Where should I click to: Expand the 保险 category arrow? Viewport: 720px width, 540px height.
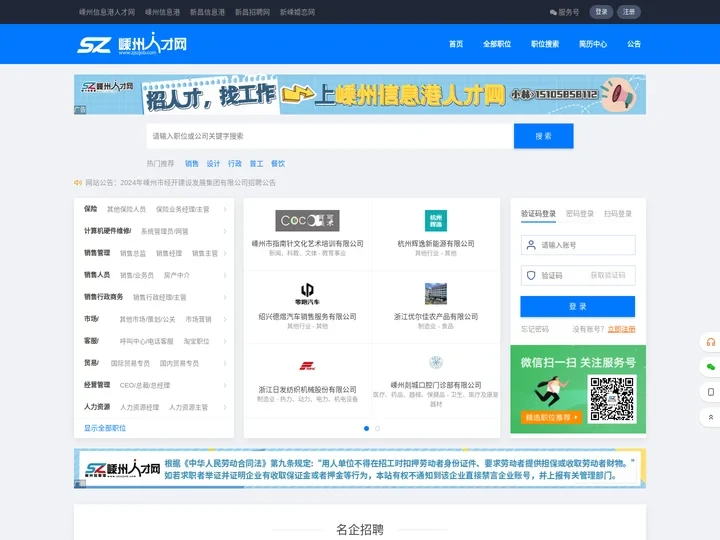(225, 209)
